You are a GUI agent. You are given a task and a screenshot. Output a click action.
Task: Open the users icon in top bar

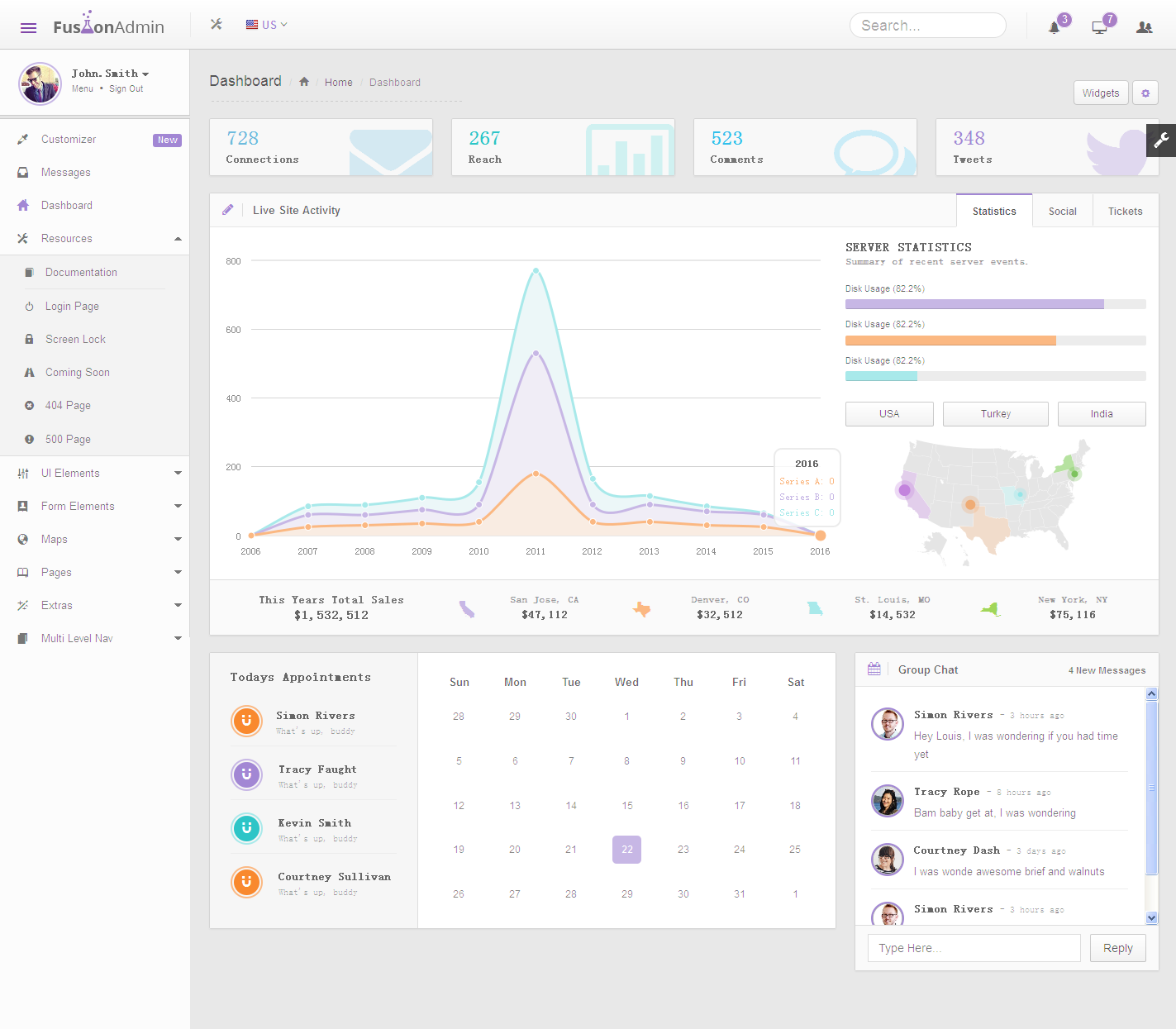point(1144,27)
